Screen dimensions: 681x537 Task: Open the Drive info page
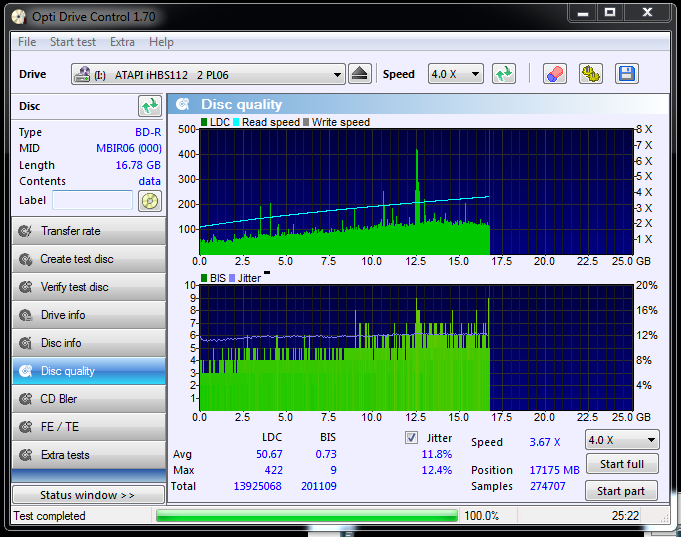[89, 315]
